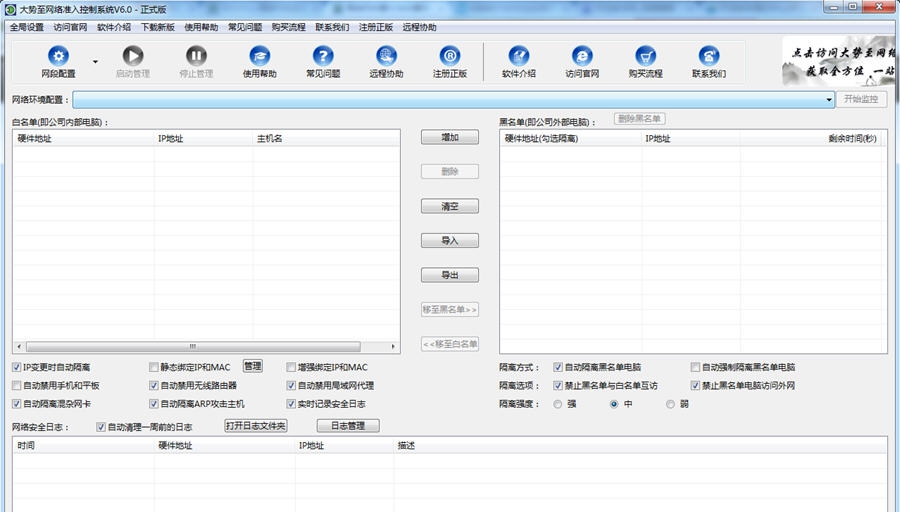This screenshot has width=900, height=512.
Task: Click the <<移至白名单 button
Action: click(450, 344)
